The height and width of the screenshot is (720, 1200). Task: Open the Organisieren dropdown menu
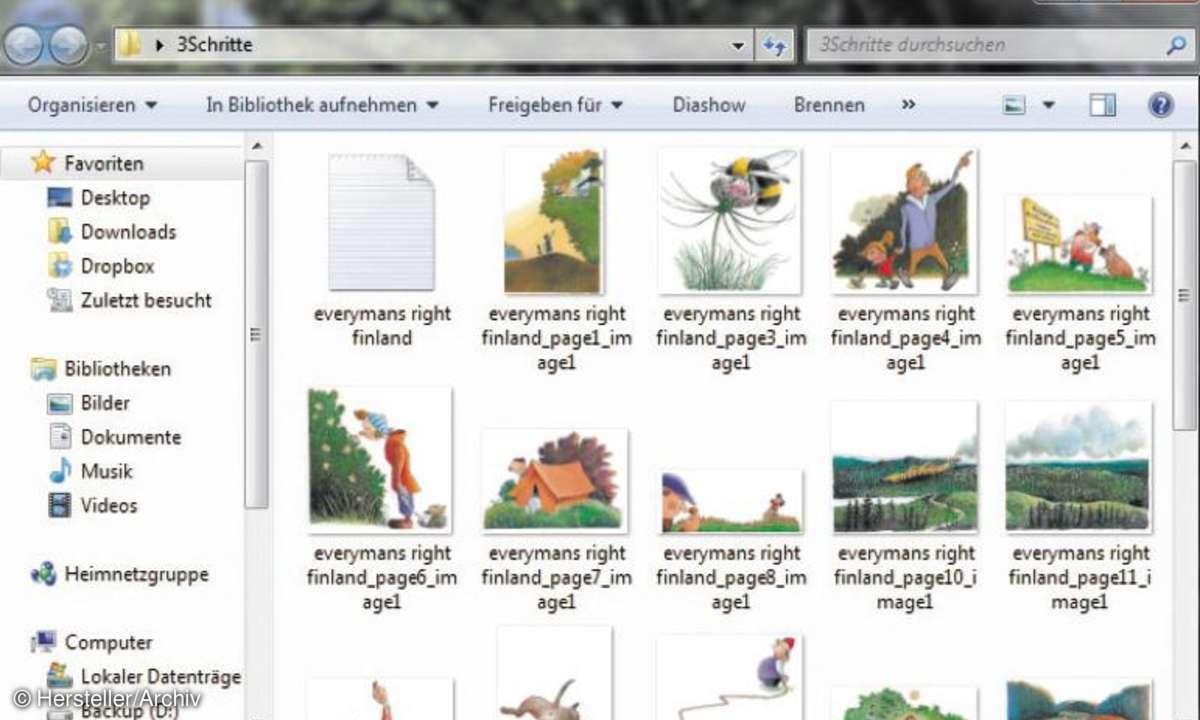point(92,105)
